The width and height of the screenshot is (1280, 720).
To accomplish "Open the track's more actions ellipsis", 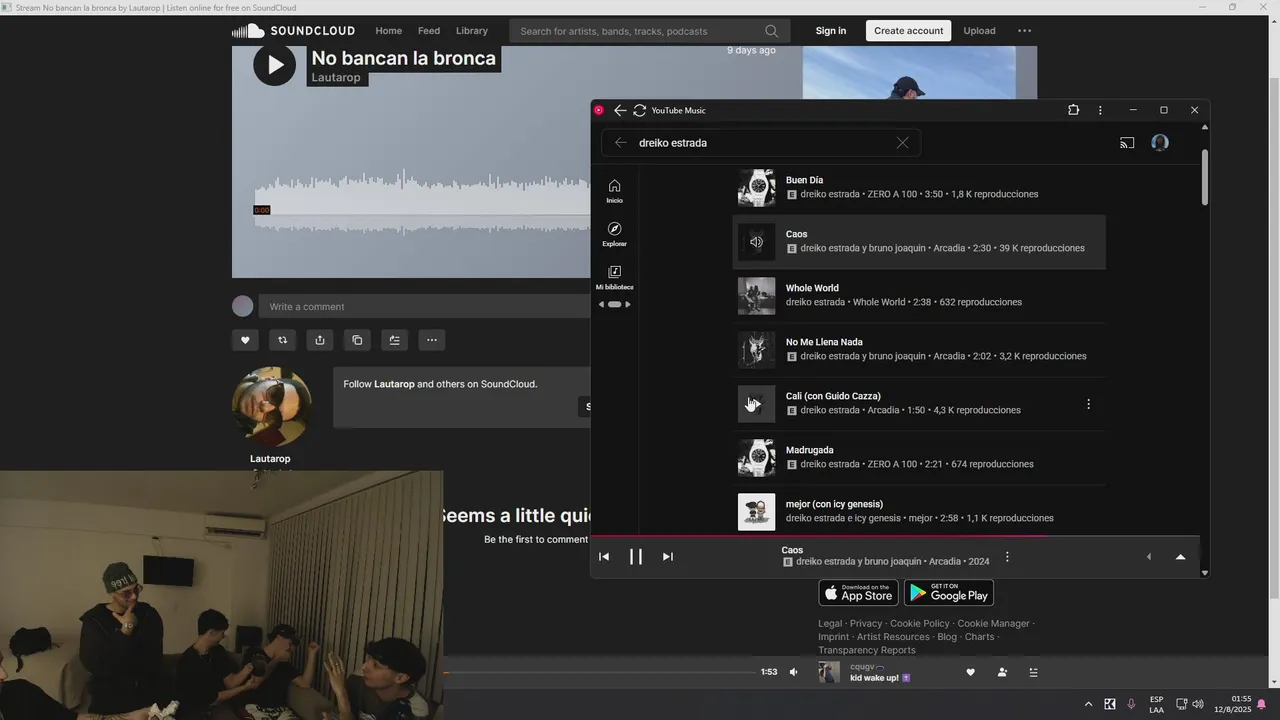I will tap(432, 340).
